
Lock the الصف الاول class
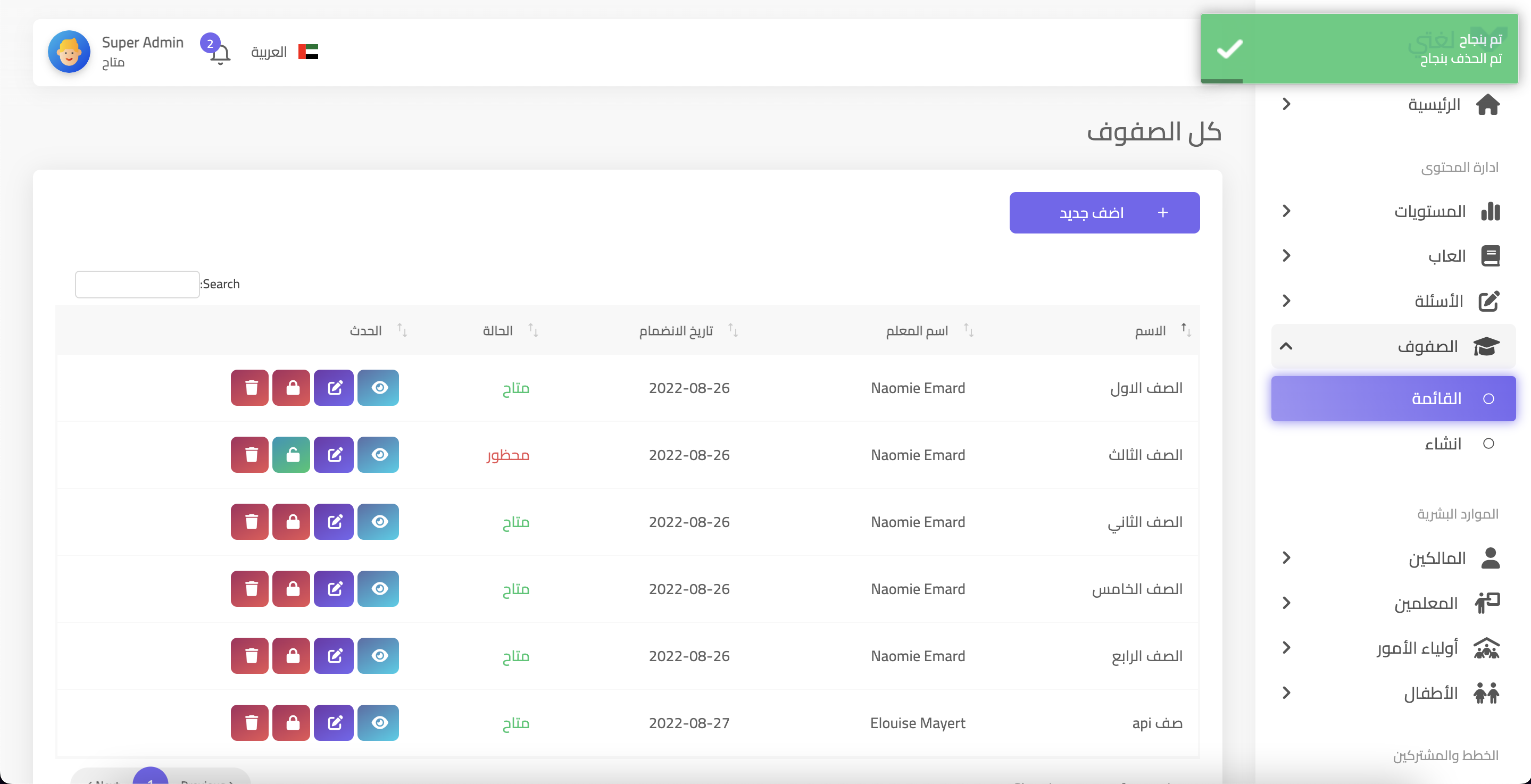291,388
